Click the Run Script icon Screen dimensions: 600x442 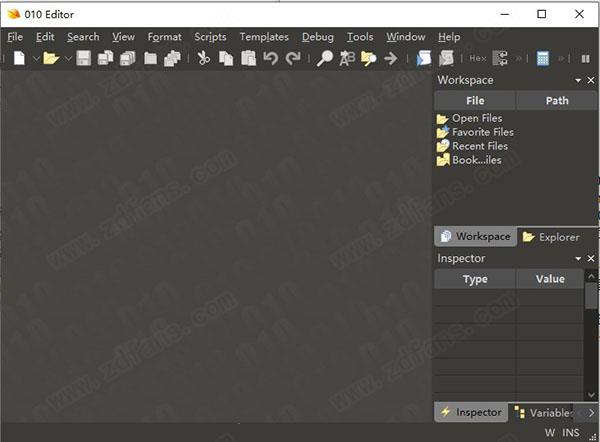tap(424, 58)
